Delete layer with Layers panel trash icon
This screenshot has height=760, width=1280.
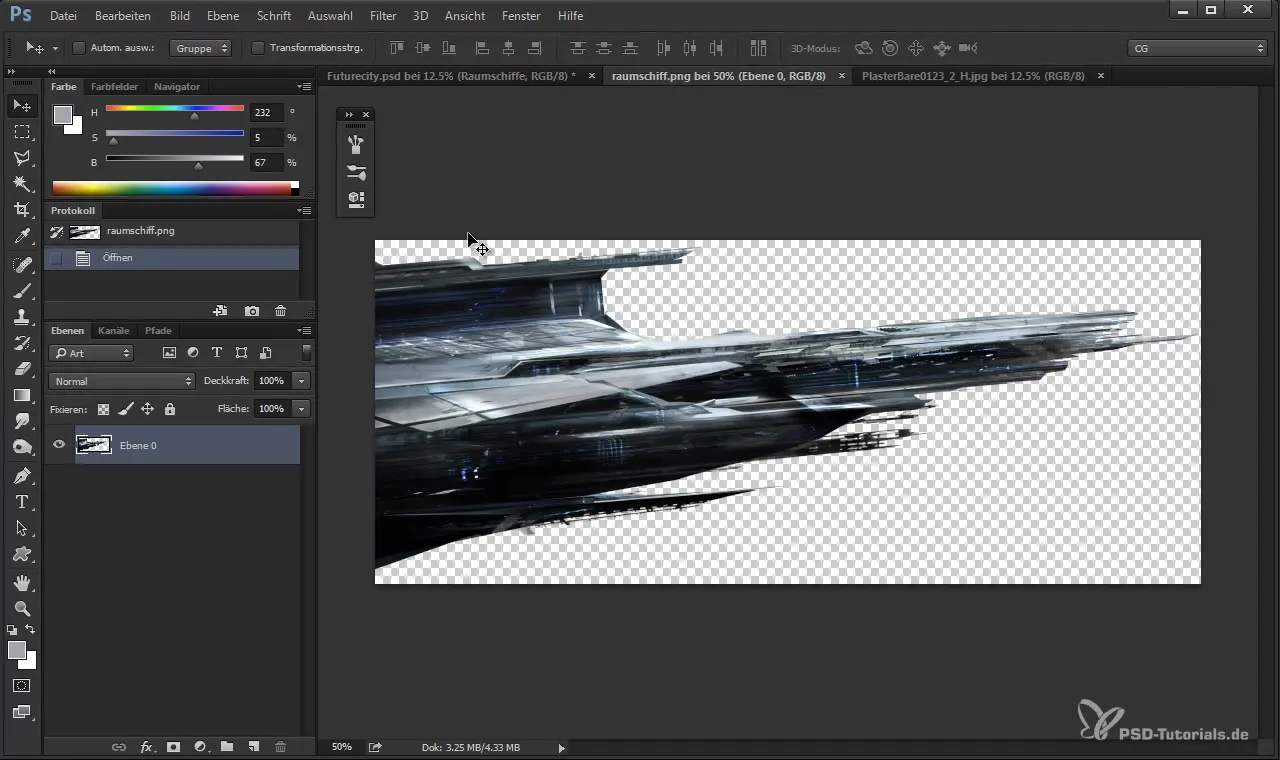coord(280,747)
